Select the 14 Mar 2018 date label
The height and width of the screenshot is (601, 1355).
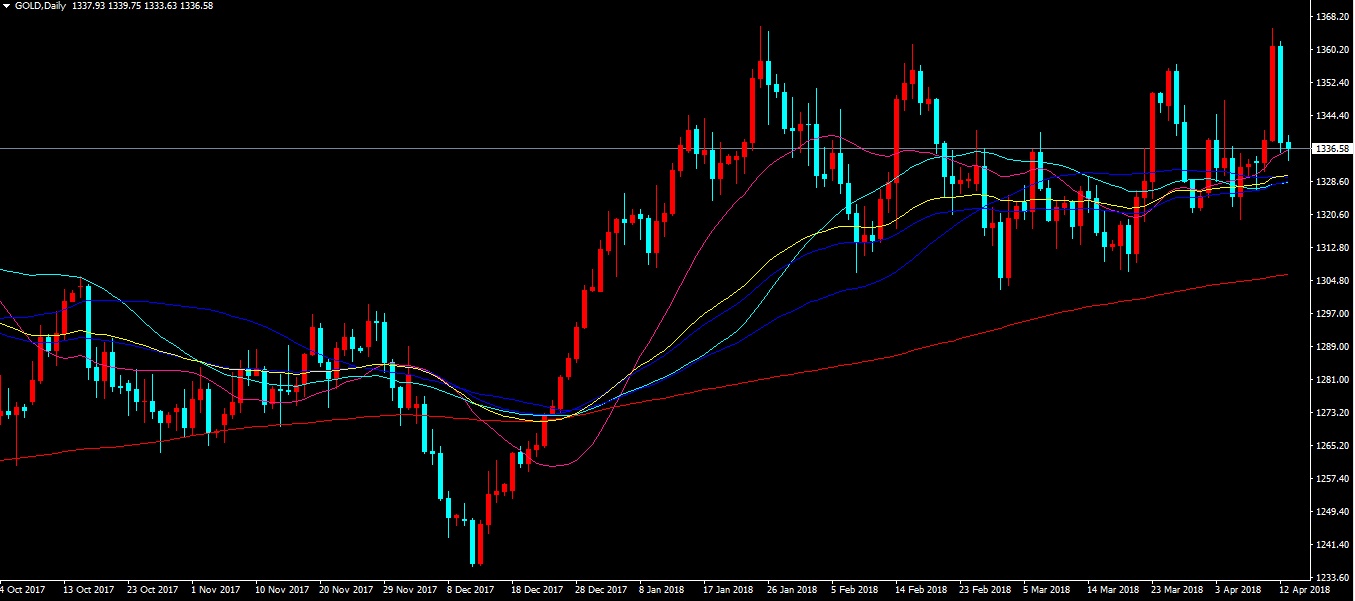1112,590
